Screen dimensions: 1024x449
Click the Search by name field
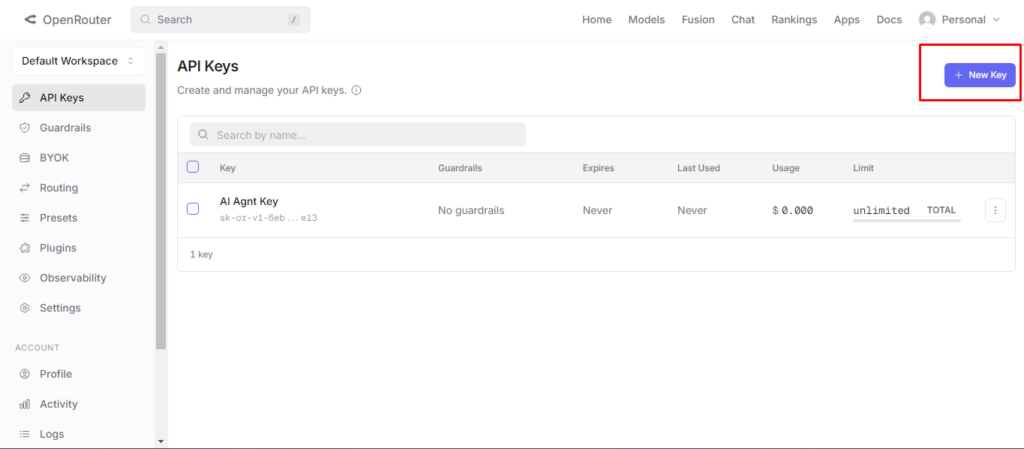[358, 134]
